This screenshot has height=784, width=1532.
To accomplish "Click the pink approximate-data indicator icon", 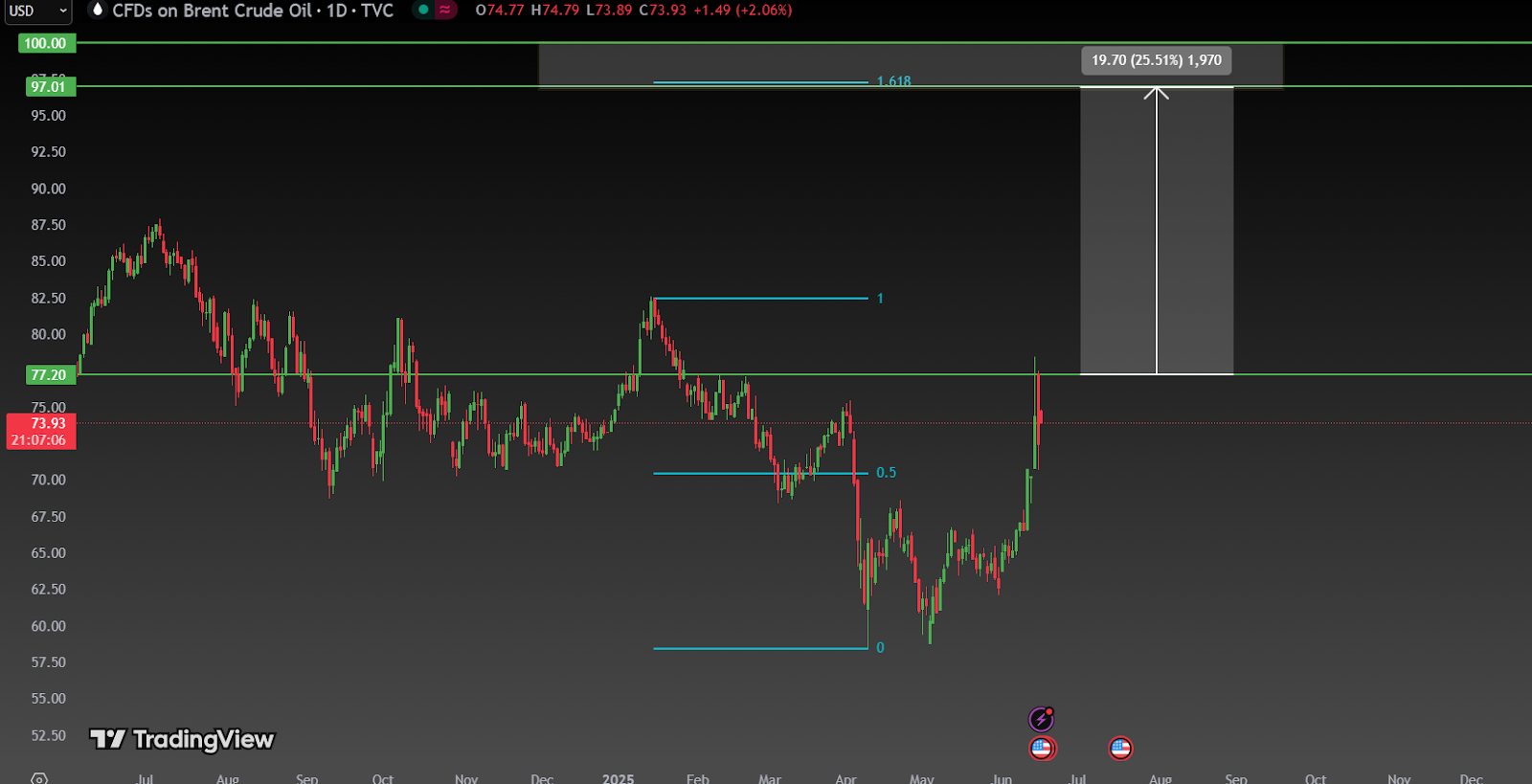I will point(445,10).
